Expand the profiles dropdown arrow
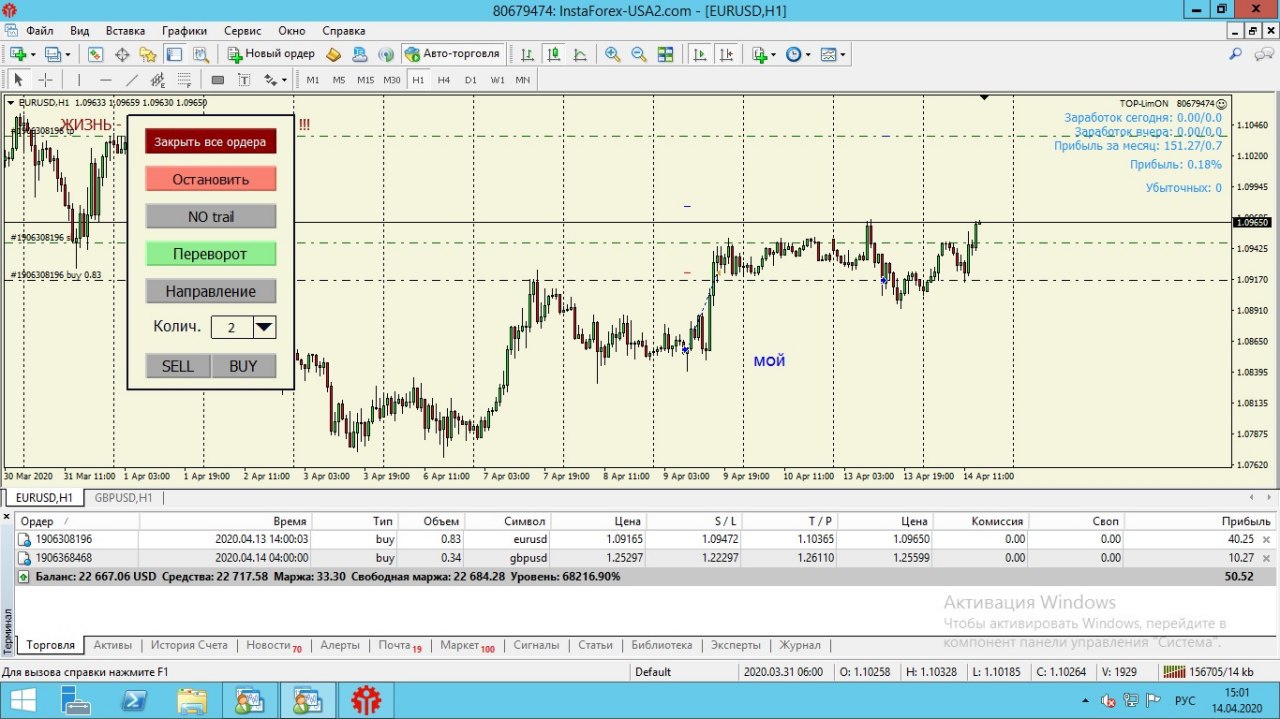 (x=68, y=54)
